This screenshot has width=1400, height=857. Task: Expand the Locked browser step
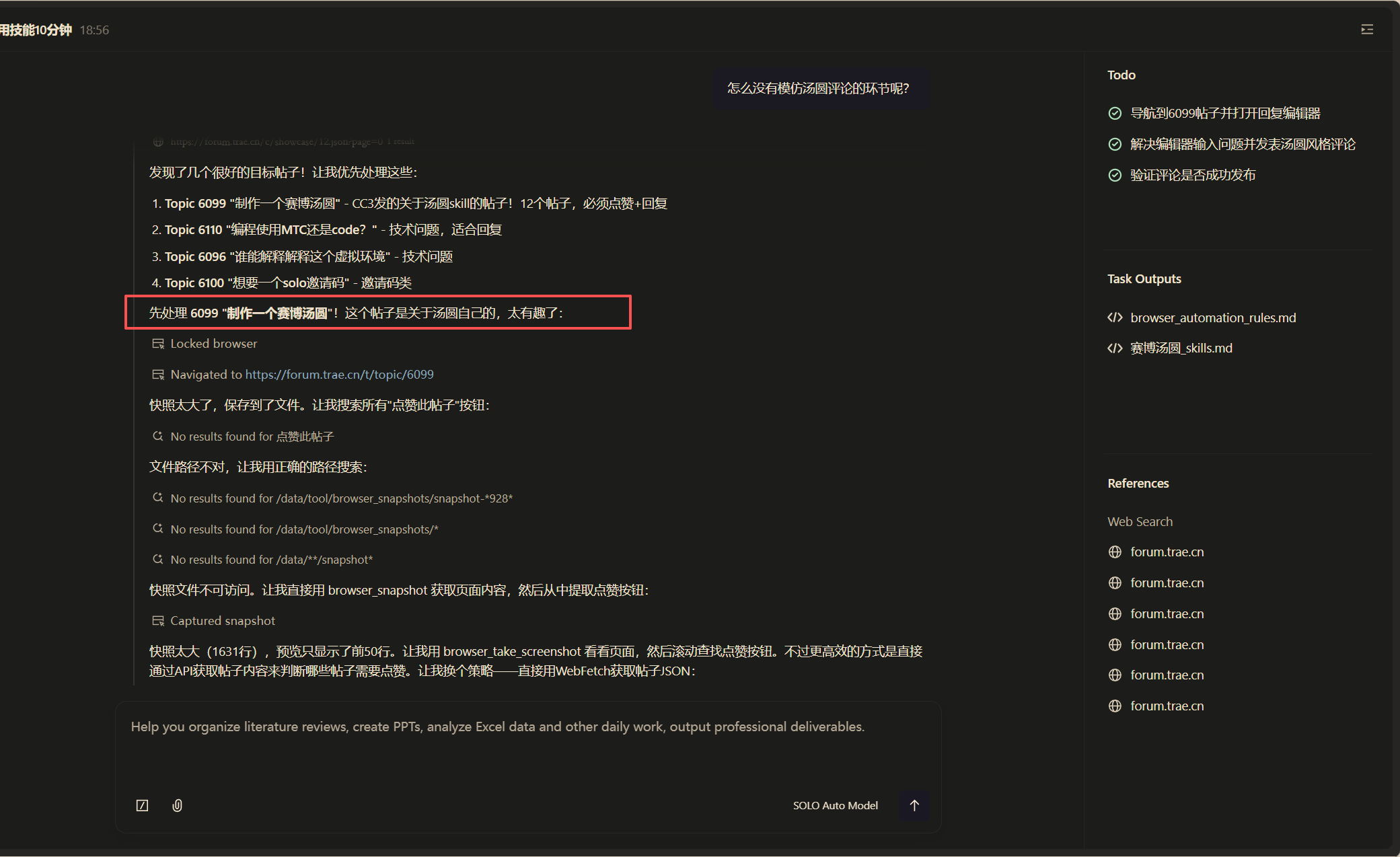213,344
